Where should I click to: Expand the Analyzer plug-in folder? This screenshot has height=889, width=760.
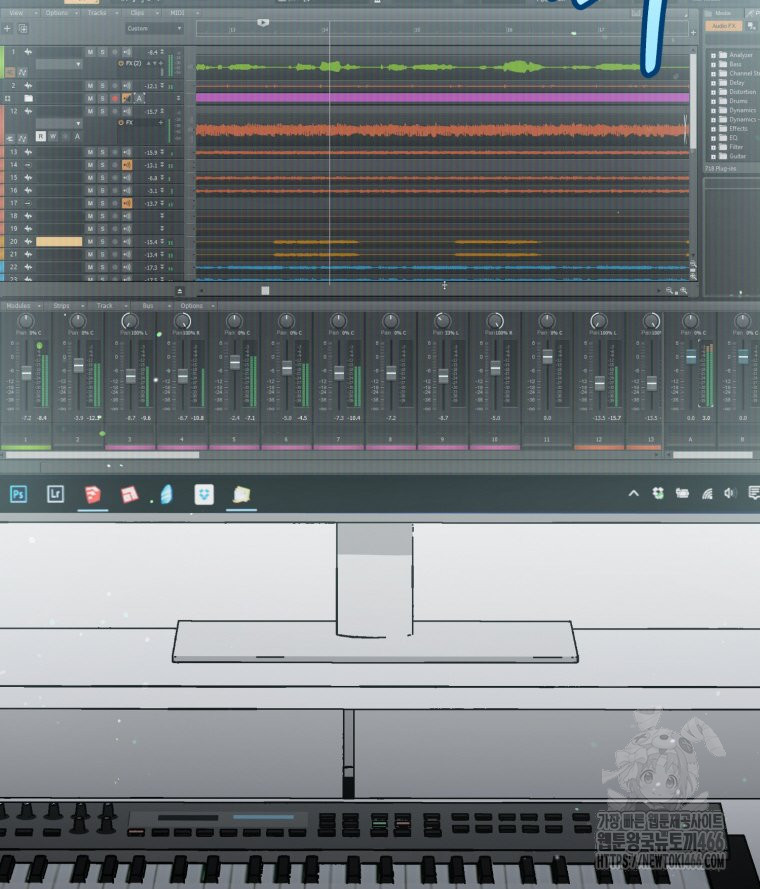(713, 55)
